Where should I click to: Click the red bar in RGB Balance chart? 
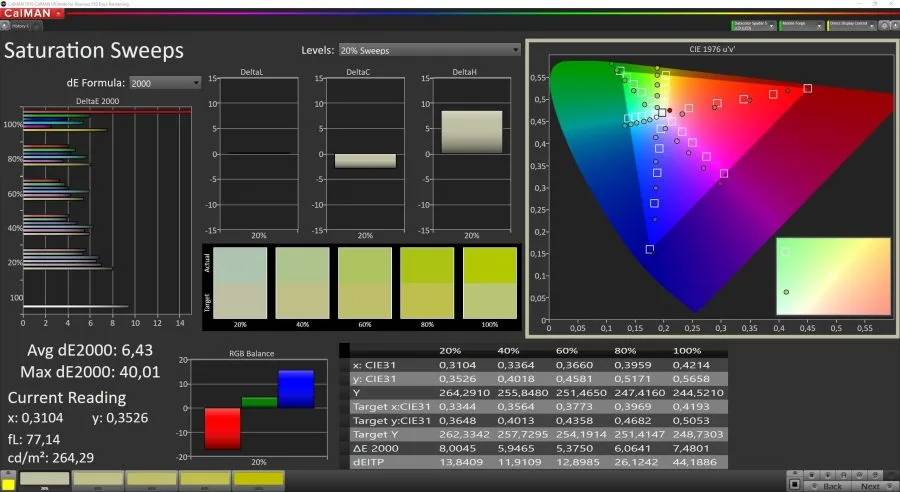(222, 428)
